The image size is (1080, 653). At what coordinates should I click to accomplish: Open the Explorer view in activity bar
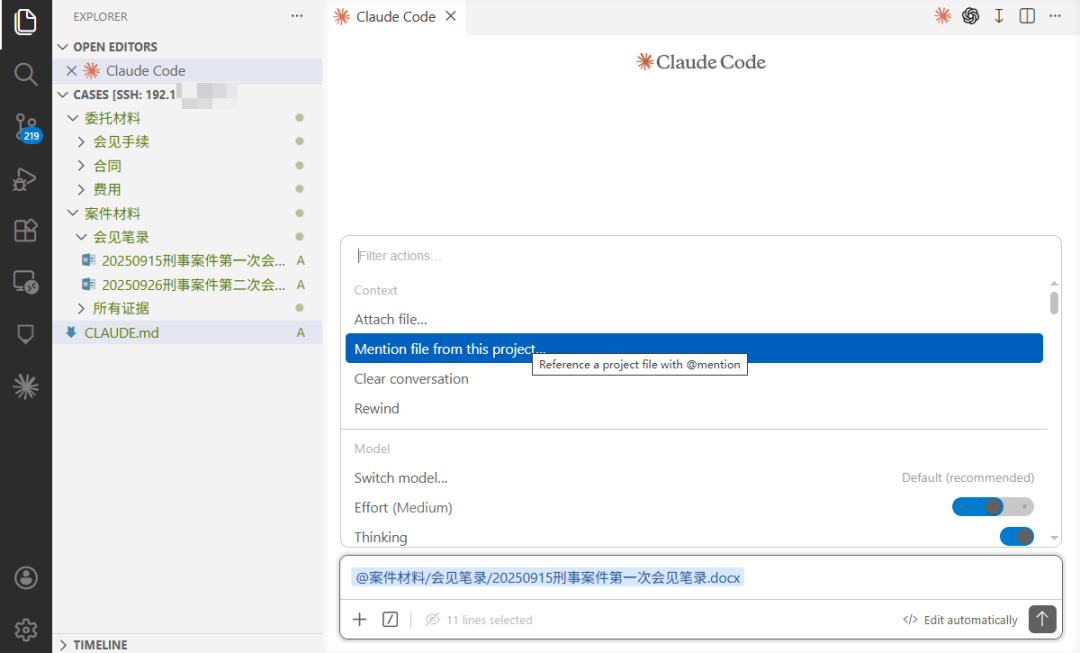25,22
